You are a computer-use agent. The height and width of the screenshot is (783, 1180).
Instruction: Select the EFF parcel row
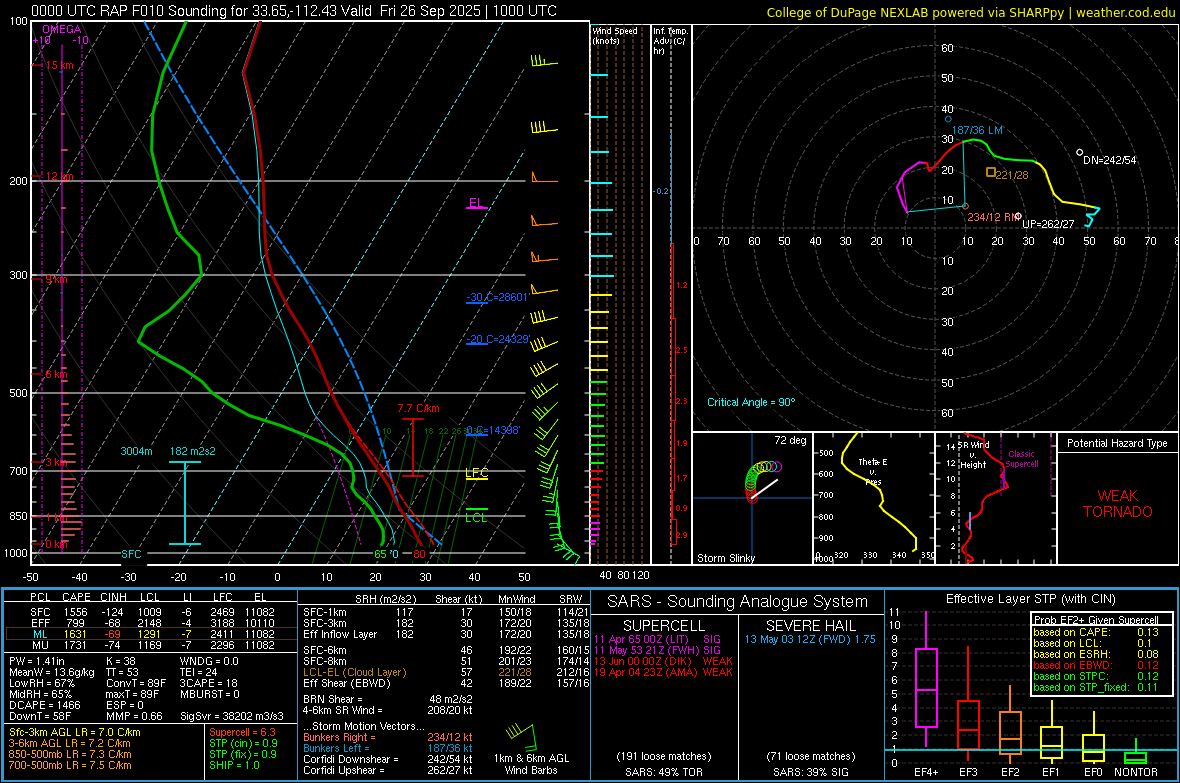pos(151,623)
